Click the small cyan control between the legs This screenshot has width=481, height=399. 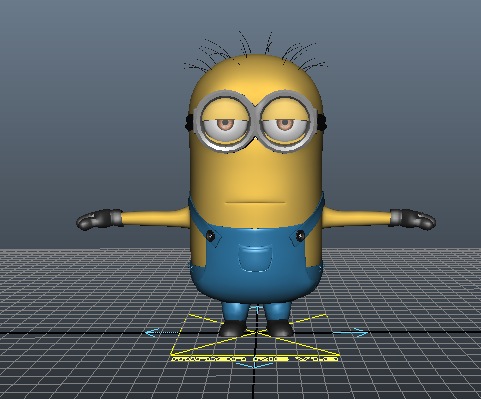(x=257, y=309)
